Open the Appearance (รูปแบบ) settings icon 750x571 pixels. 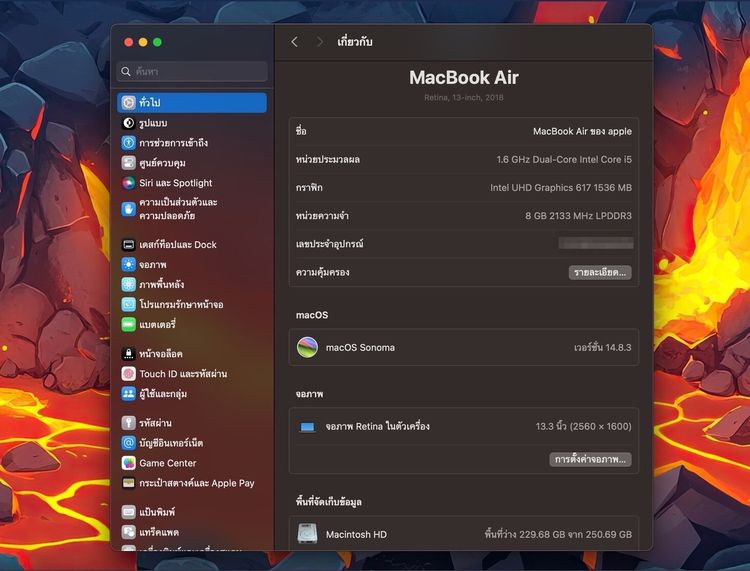[x=129, y=123]
